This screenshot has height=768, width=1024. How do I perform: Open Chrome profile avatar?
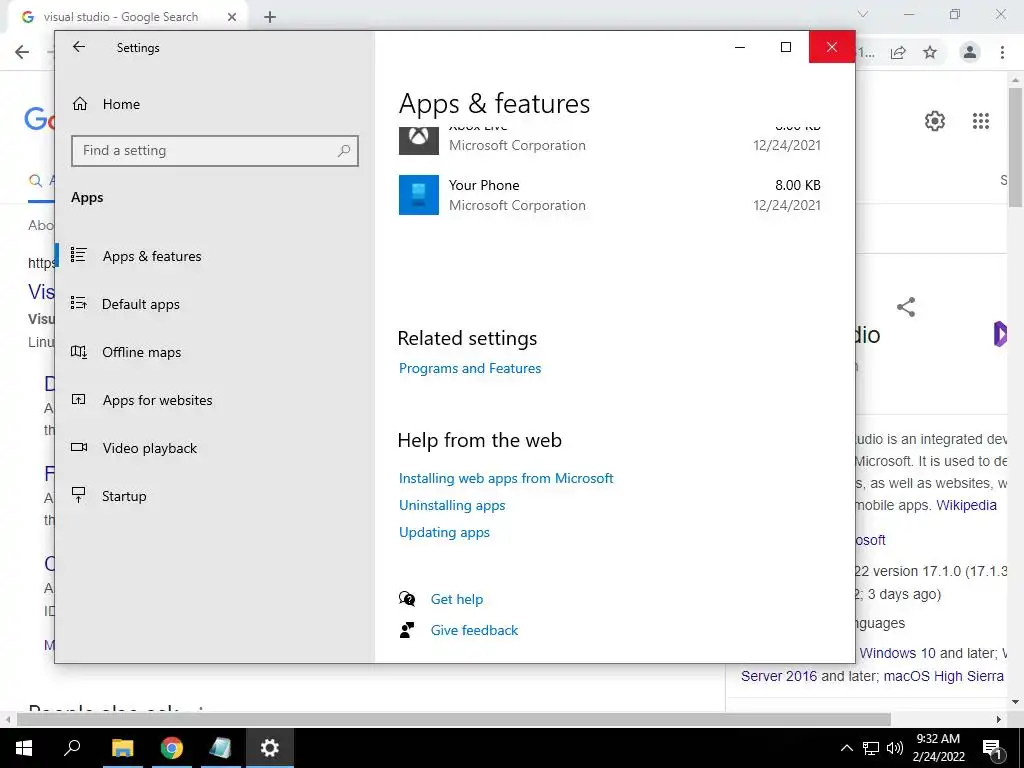click(x=970, y=52)
